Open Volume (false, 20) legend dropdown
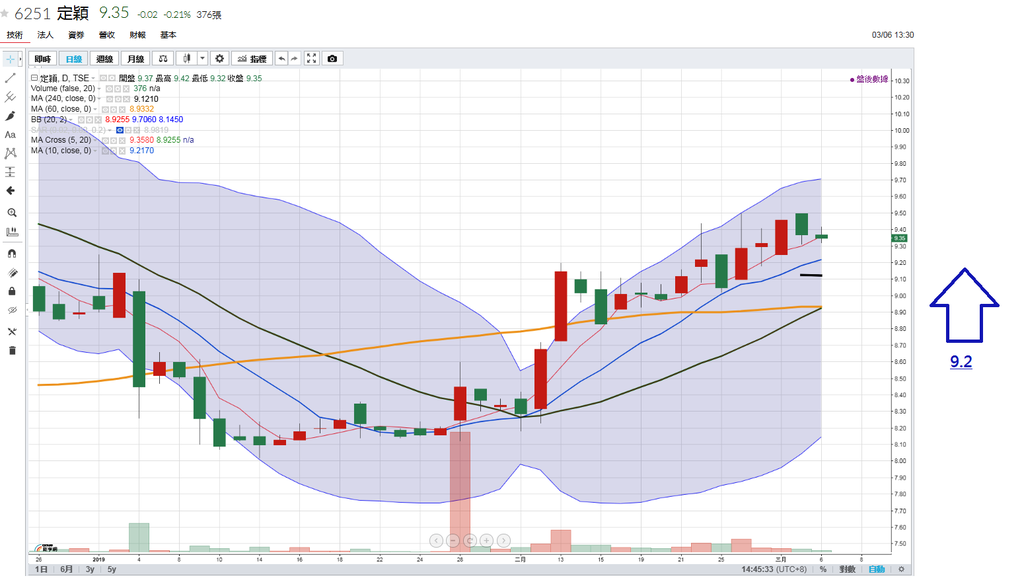Image resolution: width=1024 pixels, height=578 pixels. click(x=100, y=89)
